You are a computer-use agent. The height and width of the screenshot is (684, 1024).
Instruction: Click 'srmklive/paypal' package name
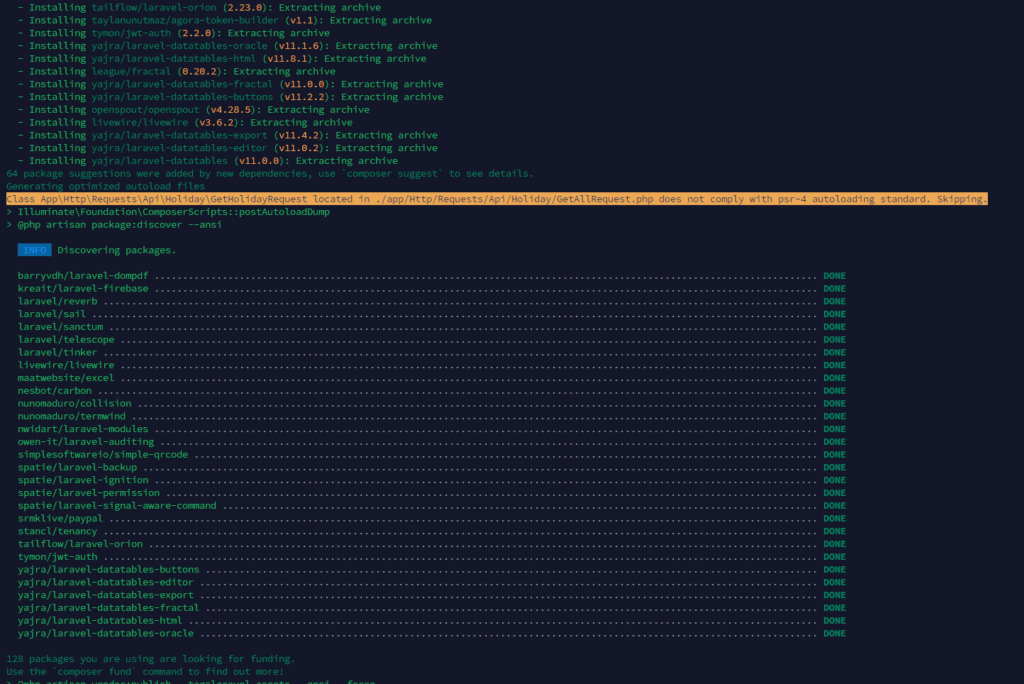pyautogui.click(x=60, y=518)
